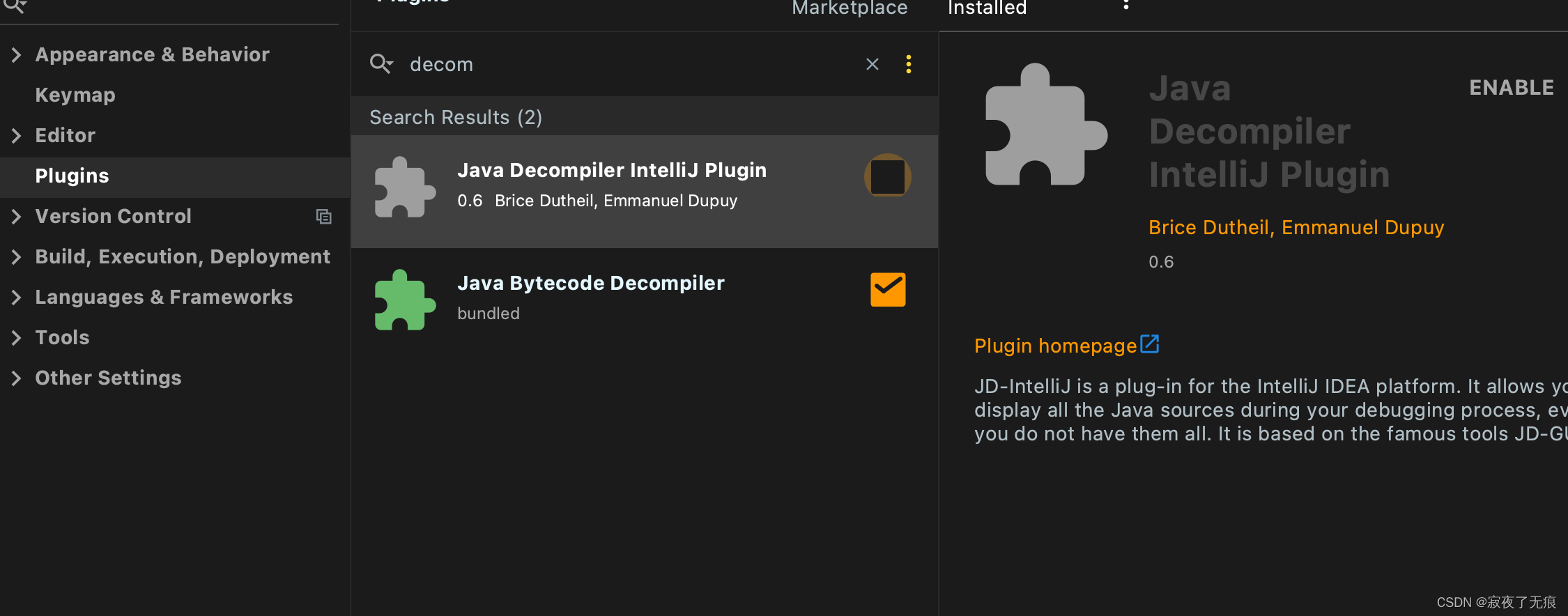Click the JD-IntelliJ description paragraph
Image resolution: width=1568 pixels, height=616 pixels.
1270,410
